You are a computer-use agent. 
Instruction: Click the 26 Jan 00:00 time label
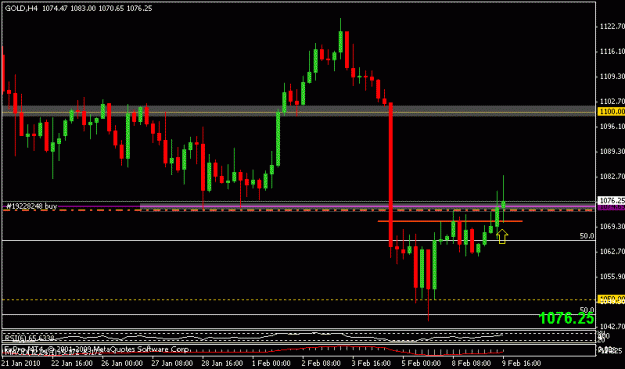[122, 363]
